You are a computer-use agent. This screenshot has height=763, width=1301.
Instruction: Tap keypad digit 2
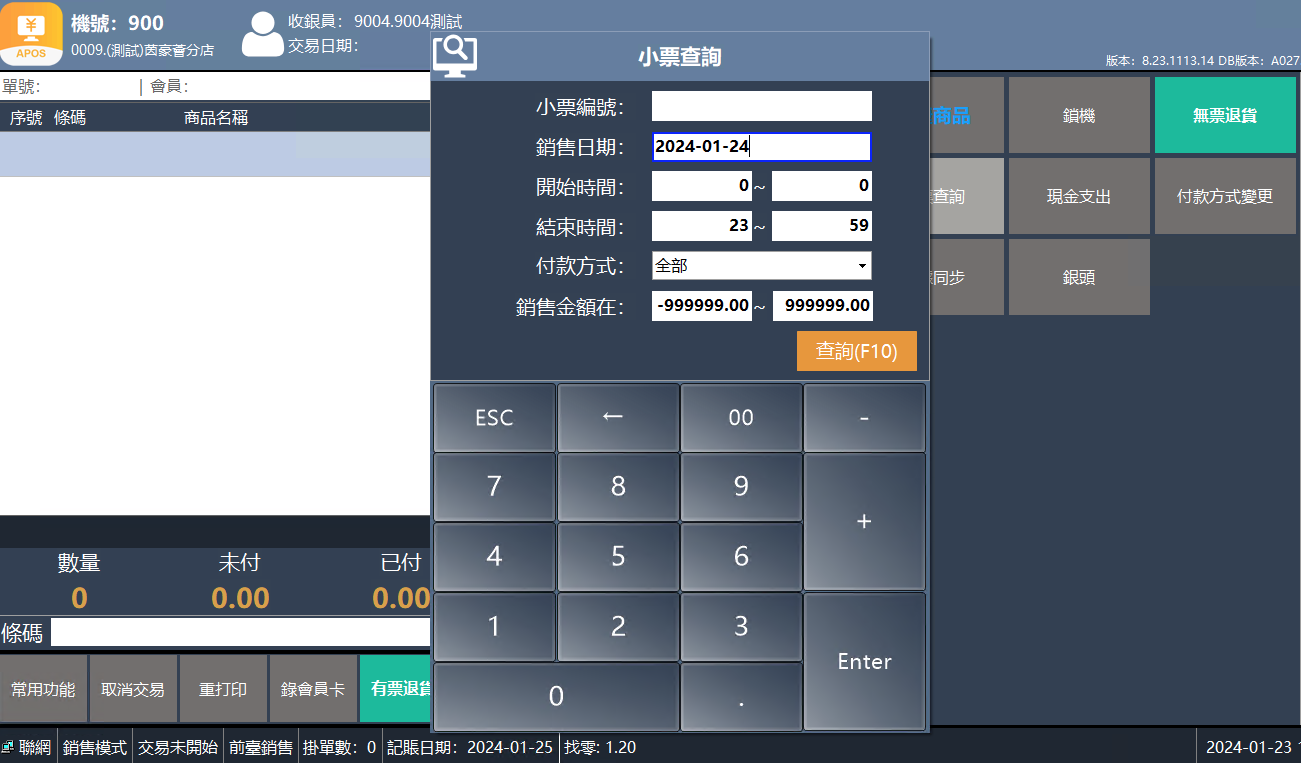point(618,627)
